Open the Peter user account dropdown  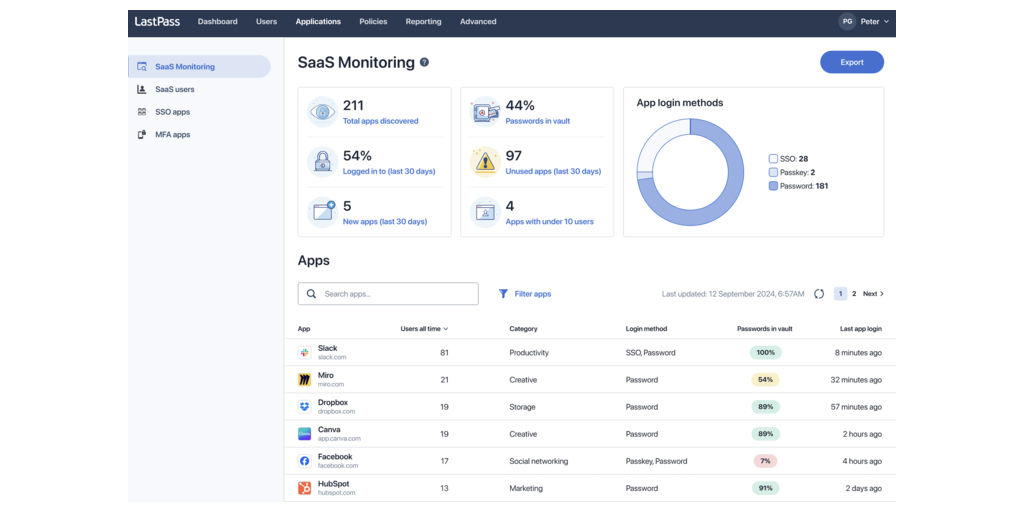[865, 21]
